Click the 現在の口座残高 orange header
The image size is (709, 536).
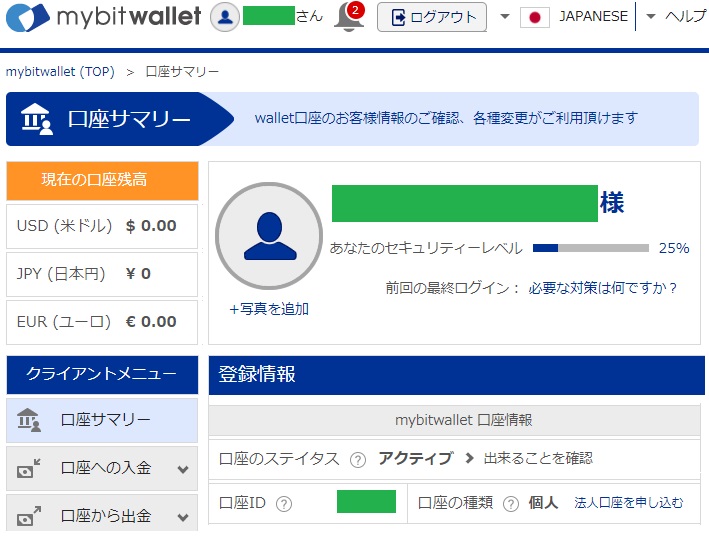click(x=102, y=180)
